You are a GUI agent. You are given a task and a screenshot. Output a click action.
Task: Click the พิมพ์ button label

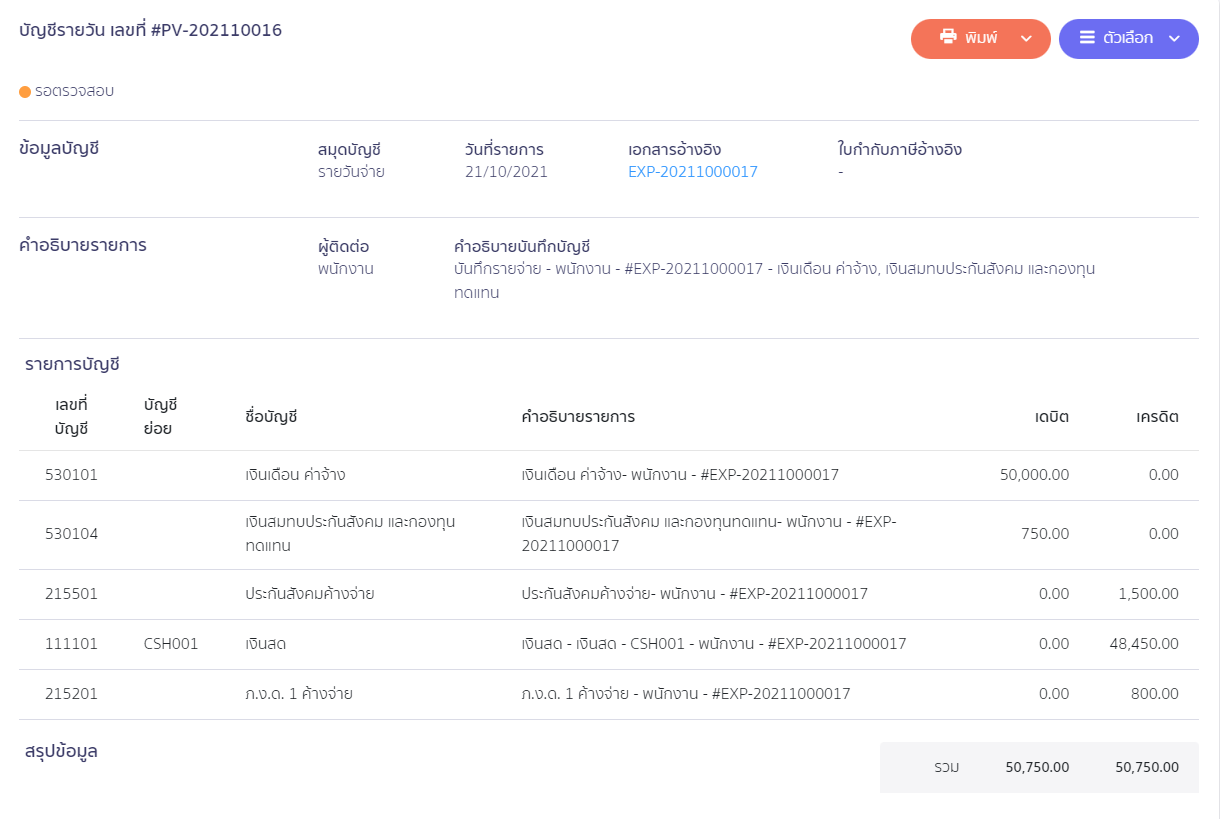point(982,39)
